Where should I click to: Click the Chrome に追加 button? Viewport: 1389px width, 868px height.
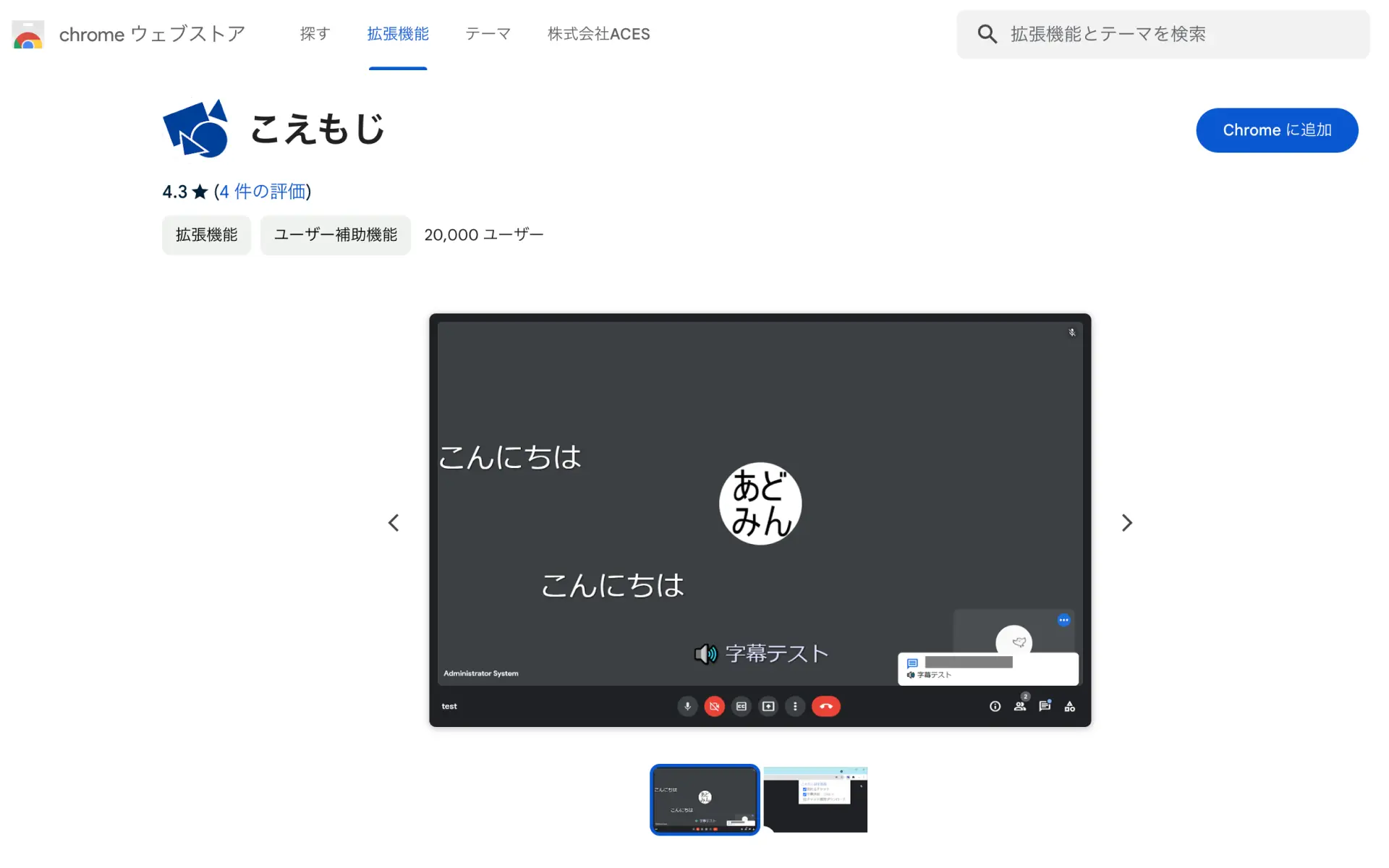1277,130
